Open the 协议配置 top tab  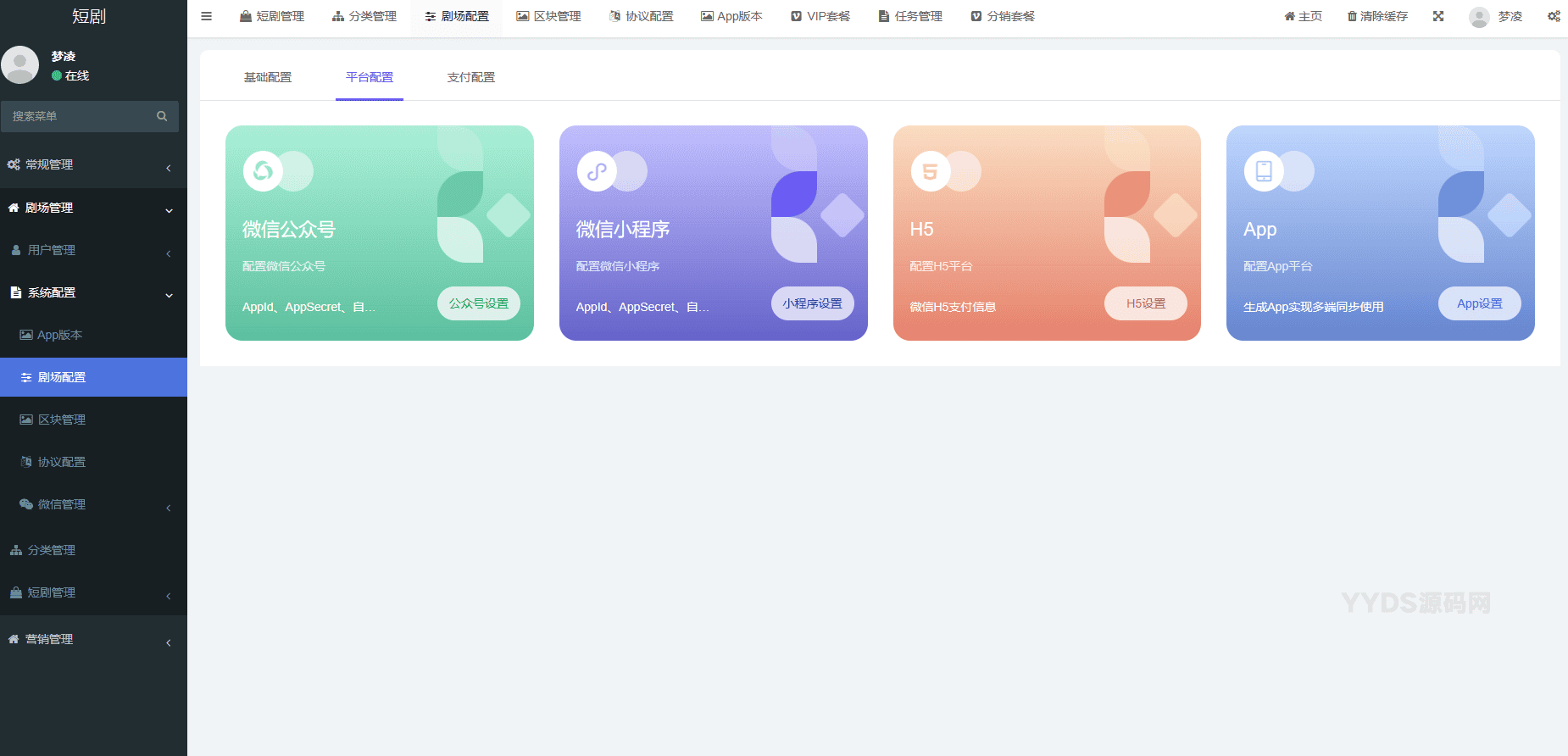click(642, 16)
